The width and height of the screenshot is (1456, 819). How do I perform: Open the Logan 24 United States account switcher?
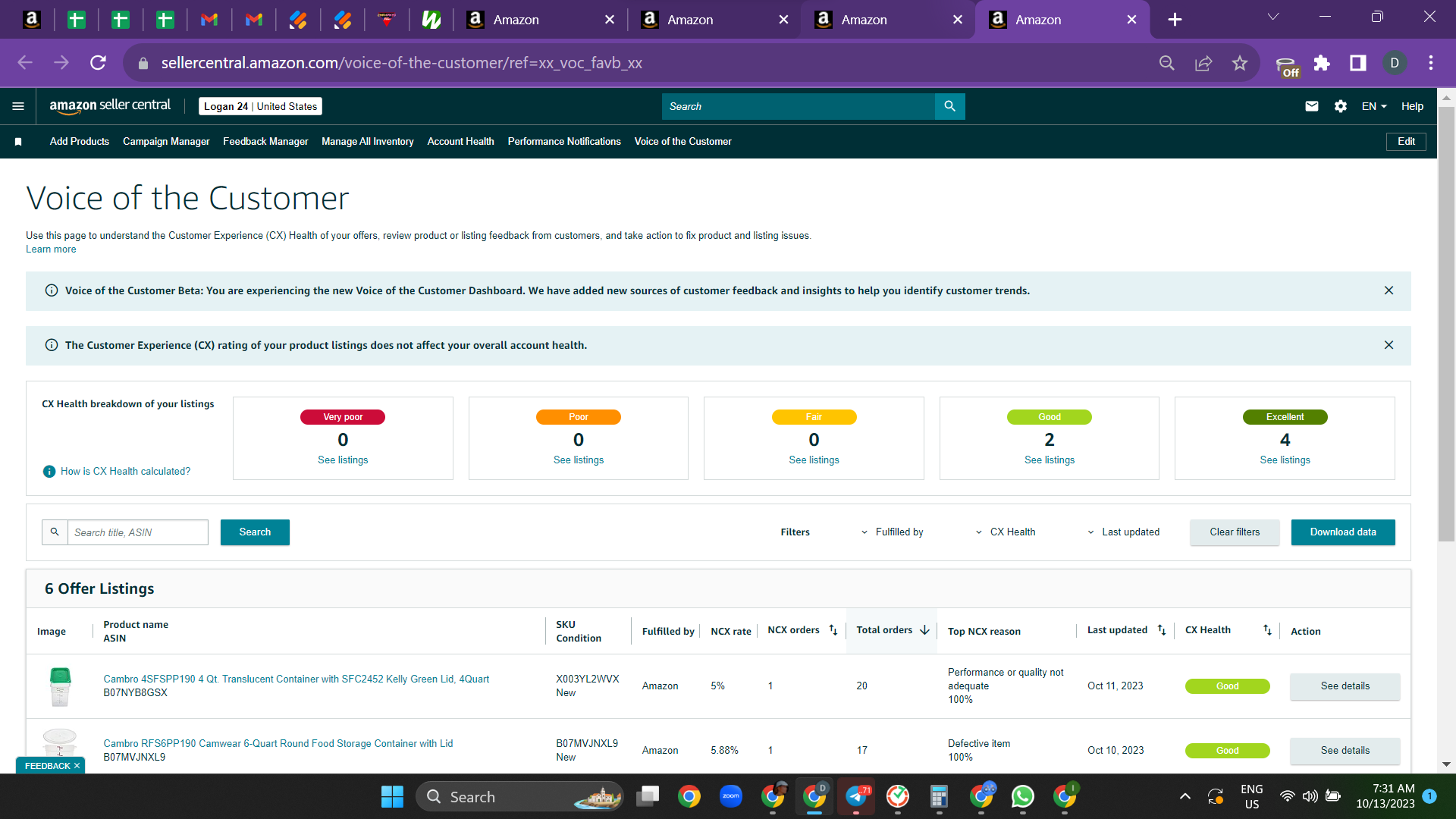(x=260, y=106)
